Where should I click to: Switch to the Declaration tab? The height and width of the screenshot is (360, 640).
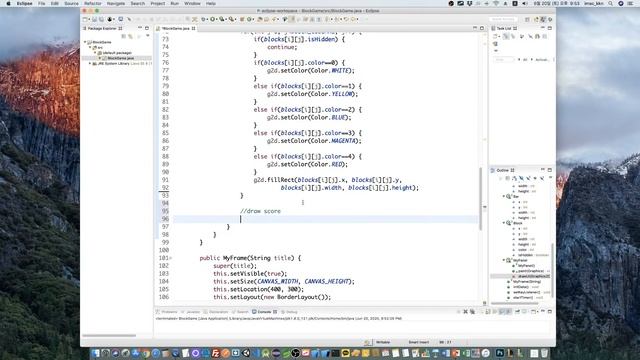pyautogui.click(x=216, y=312)
